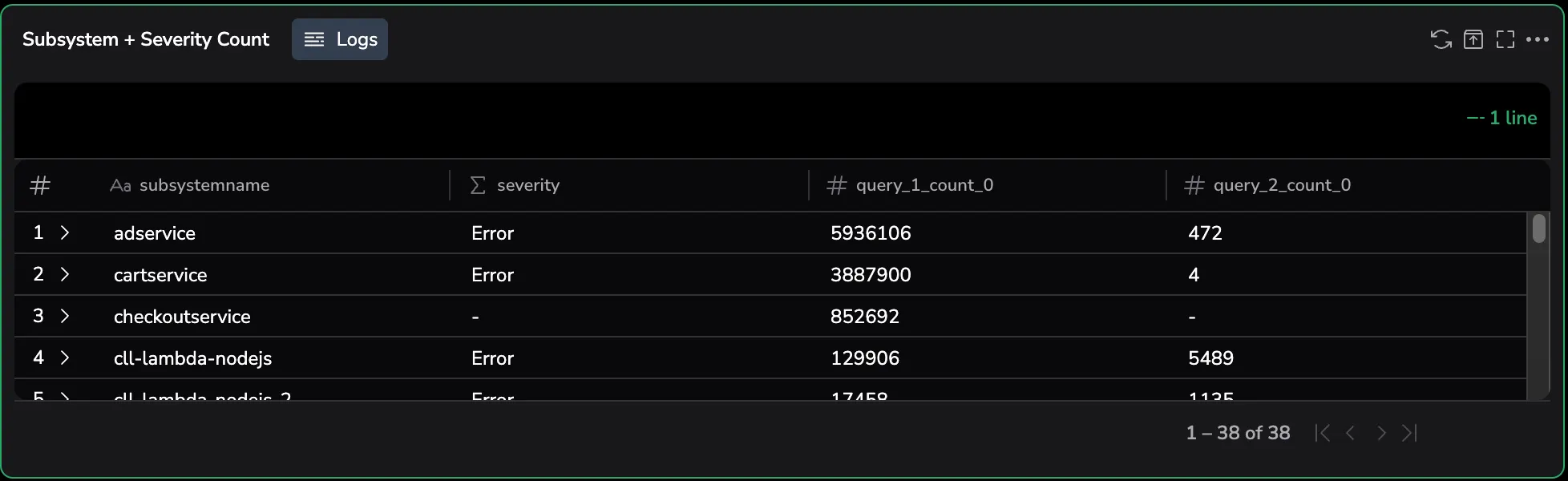
Task: Go to the previous results page
Action: [x=1351, y=433]
